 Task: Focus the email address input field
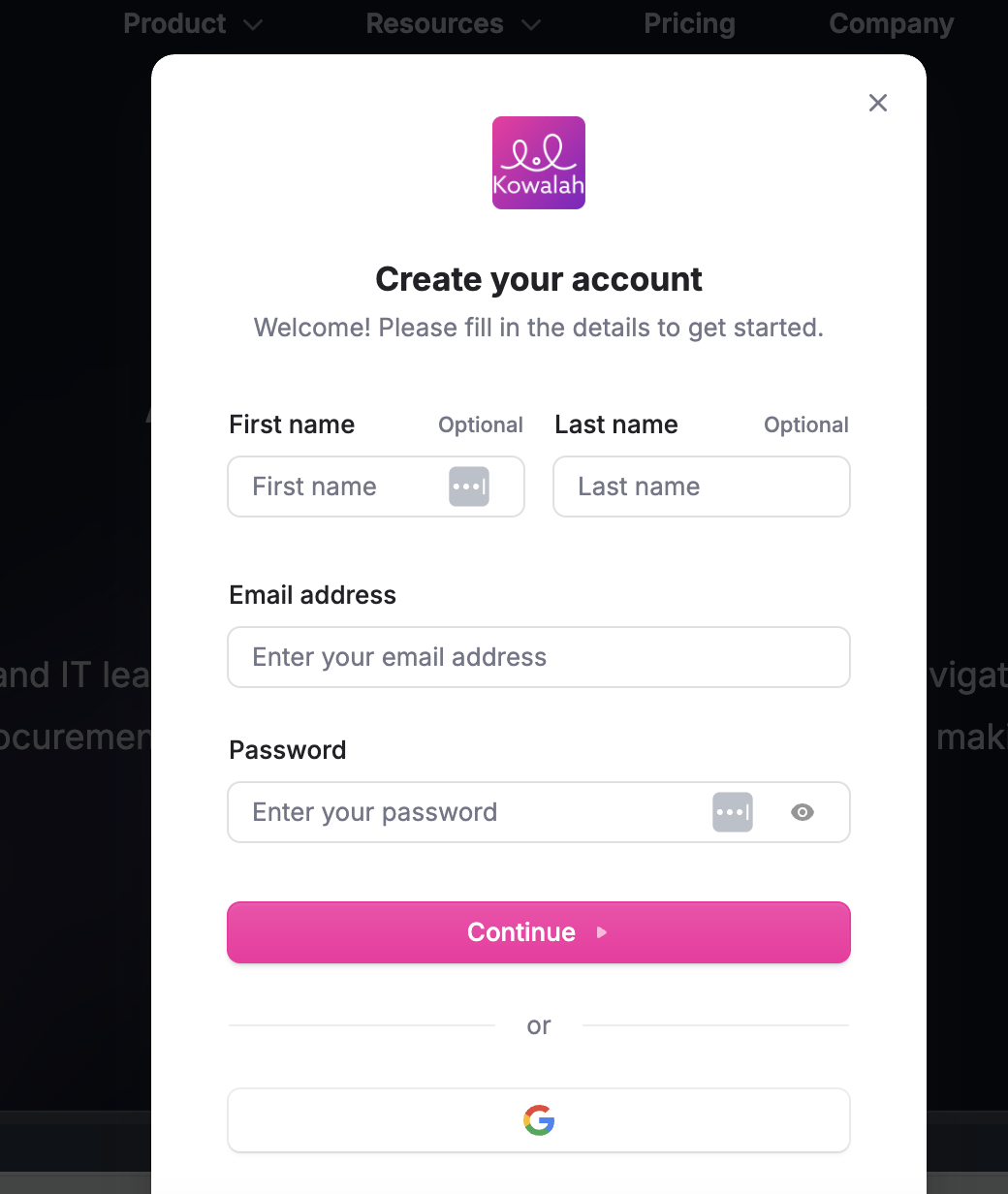539,657
